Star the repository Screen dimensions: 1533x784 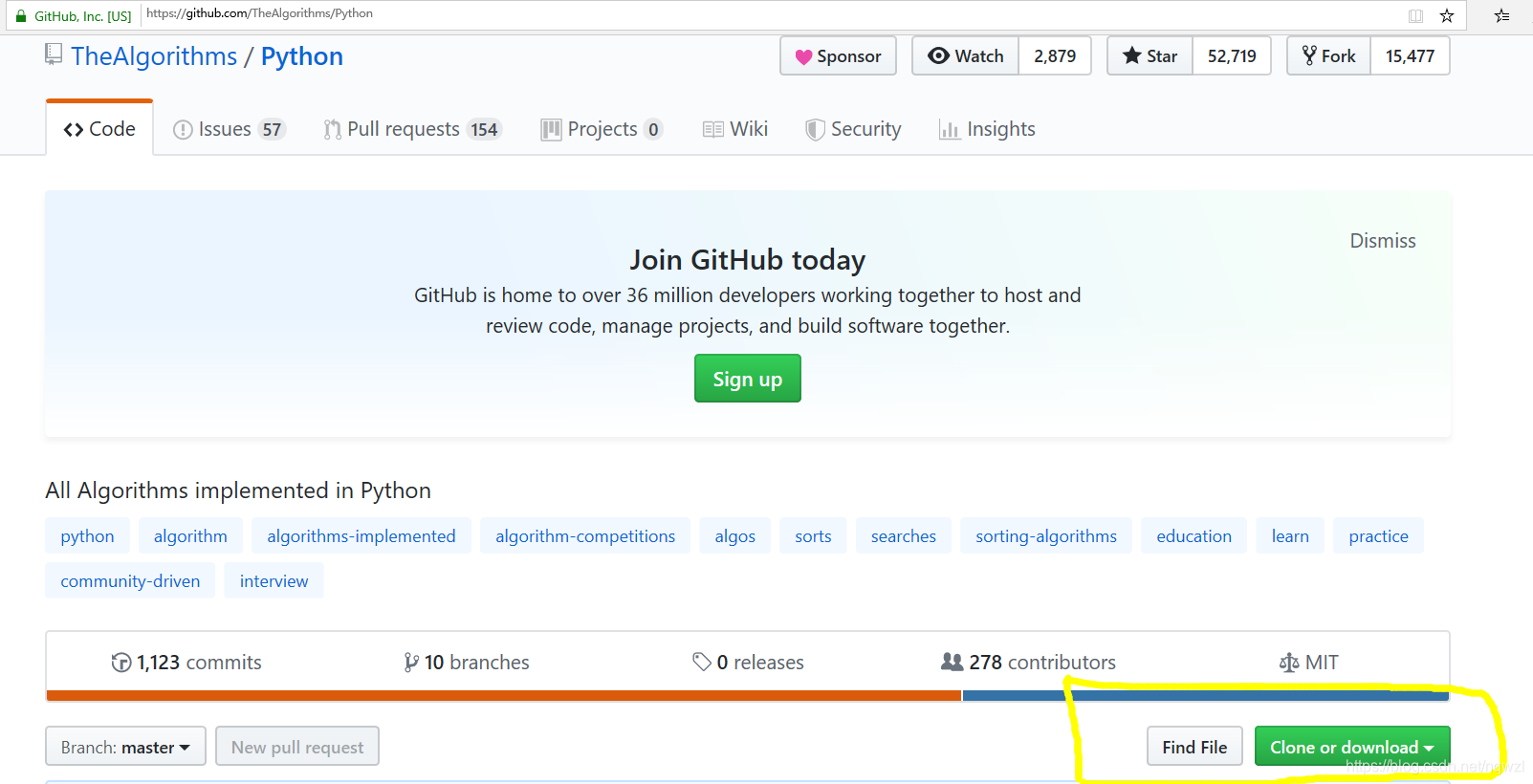click(x=1150, y=56)
